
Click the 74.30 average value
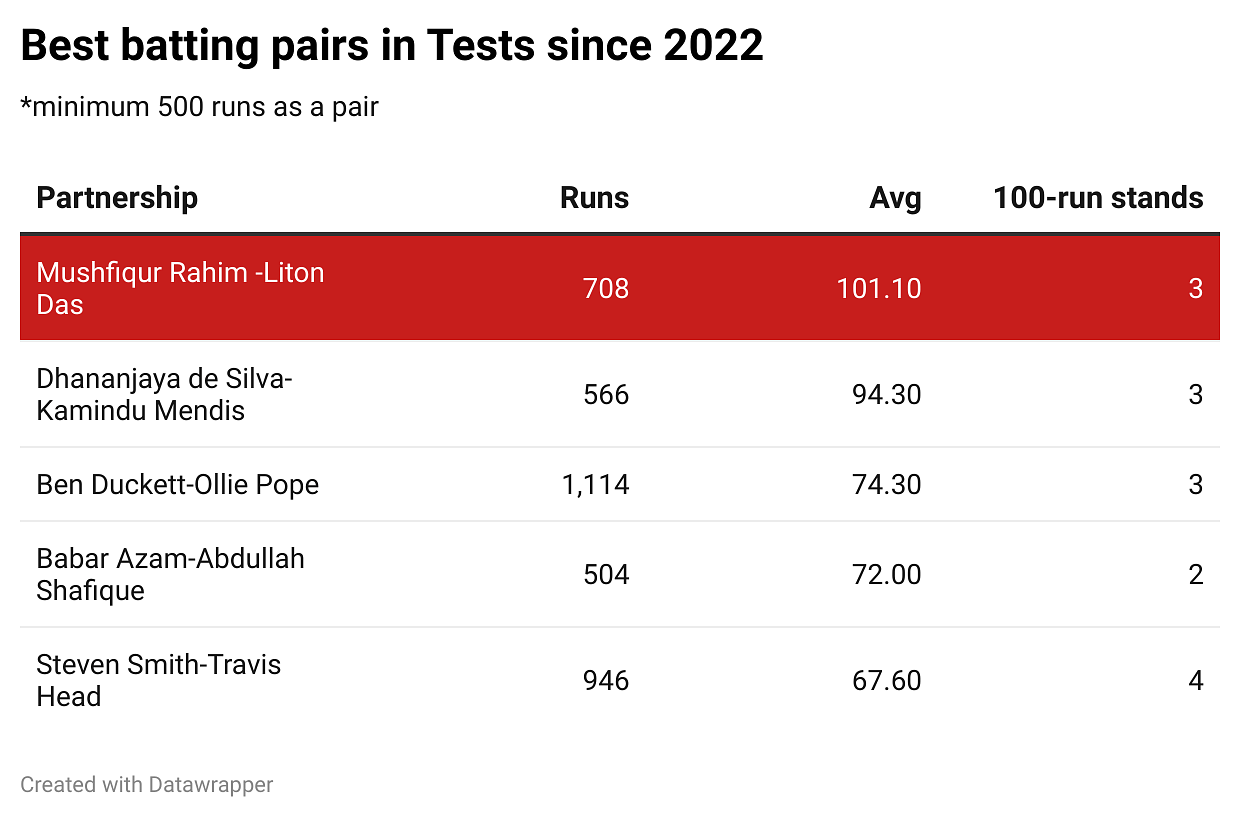pos(886,485)
